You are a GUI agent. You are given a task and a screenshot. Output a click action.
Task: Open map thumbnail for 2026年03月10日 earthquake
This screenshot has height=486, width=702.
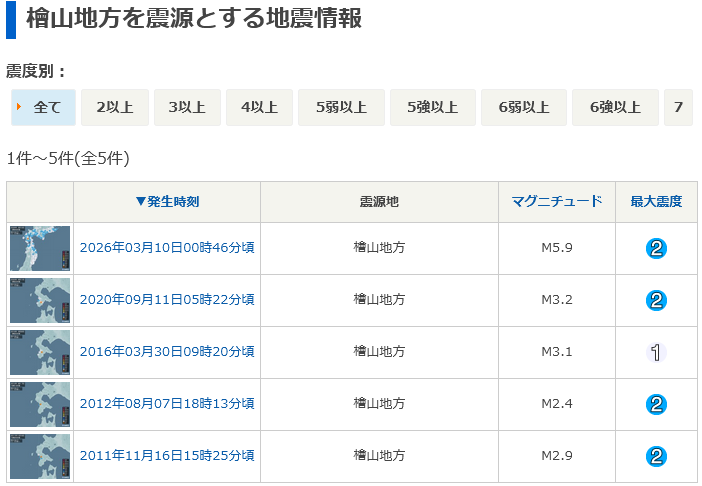40,248
